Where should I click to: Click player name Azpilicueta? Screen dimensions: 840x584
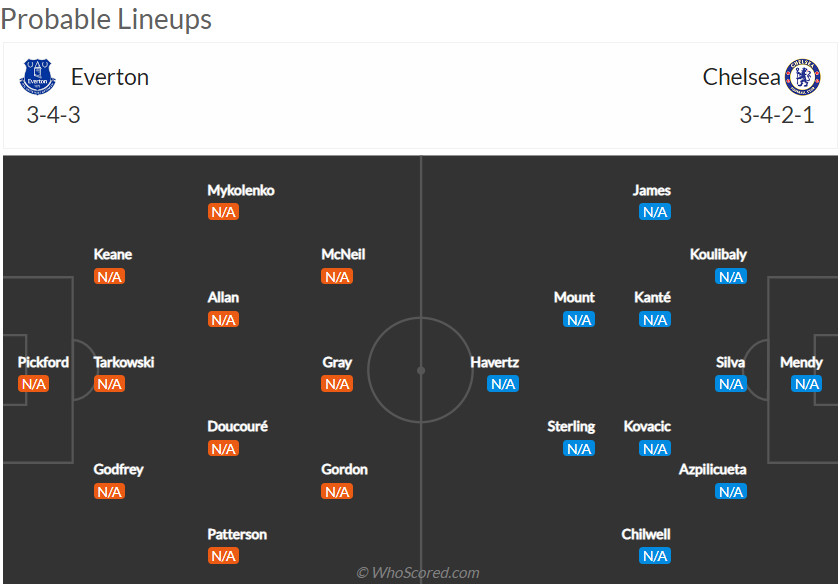coord(712,469)
